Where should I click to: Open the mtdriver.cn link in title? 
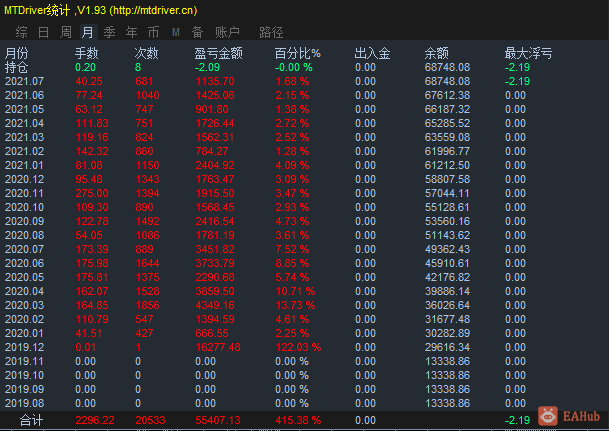click(153, 10)
